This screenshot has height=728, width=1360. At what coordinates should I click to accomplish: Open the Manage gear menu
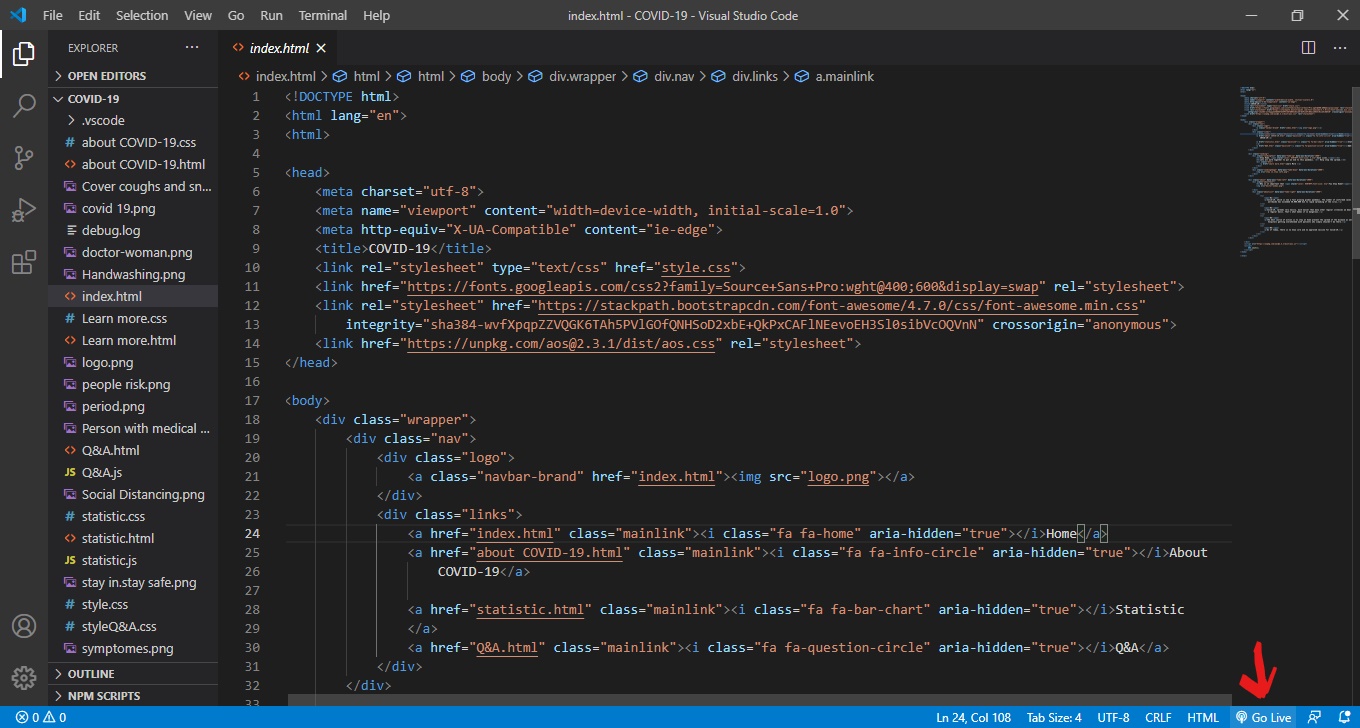(x=22, y=677)
